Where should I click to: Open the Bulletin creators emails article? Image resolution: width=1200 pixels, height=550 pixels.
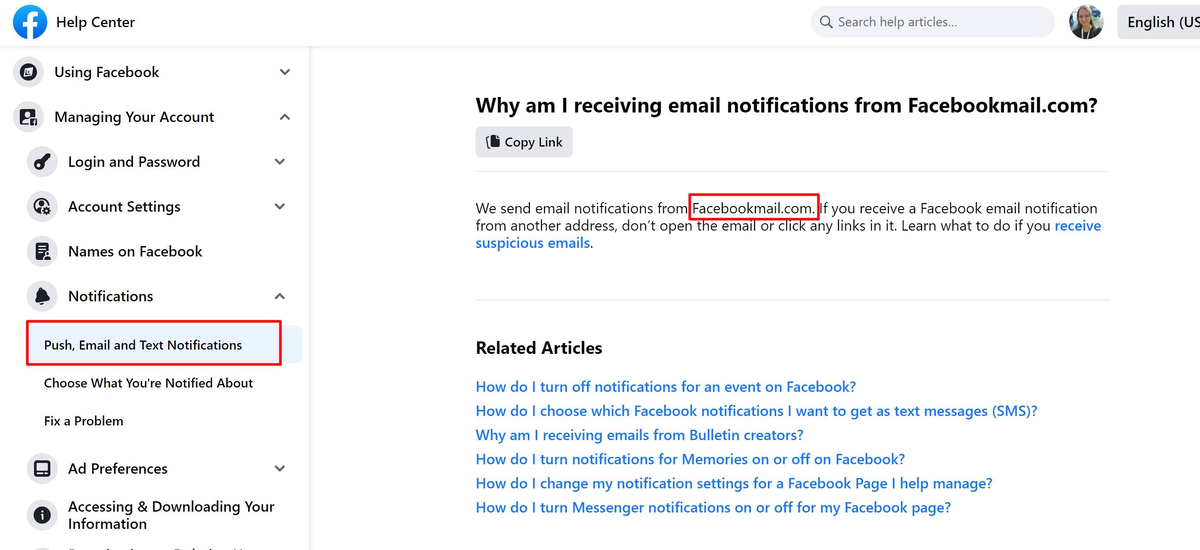[640, 435]
